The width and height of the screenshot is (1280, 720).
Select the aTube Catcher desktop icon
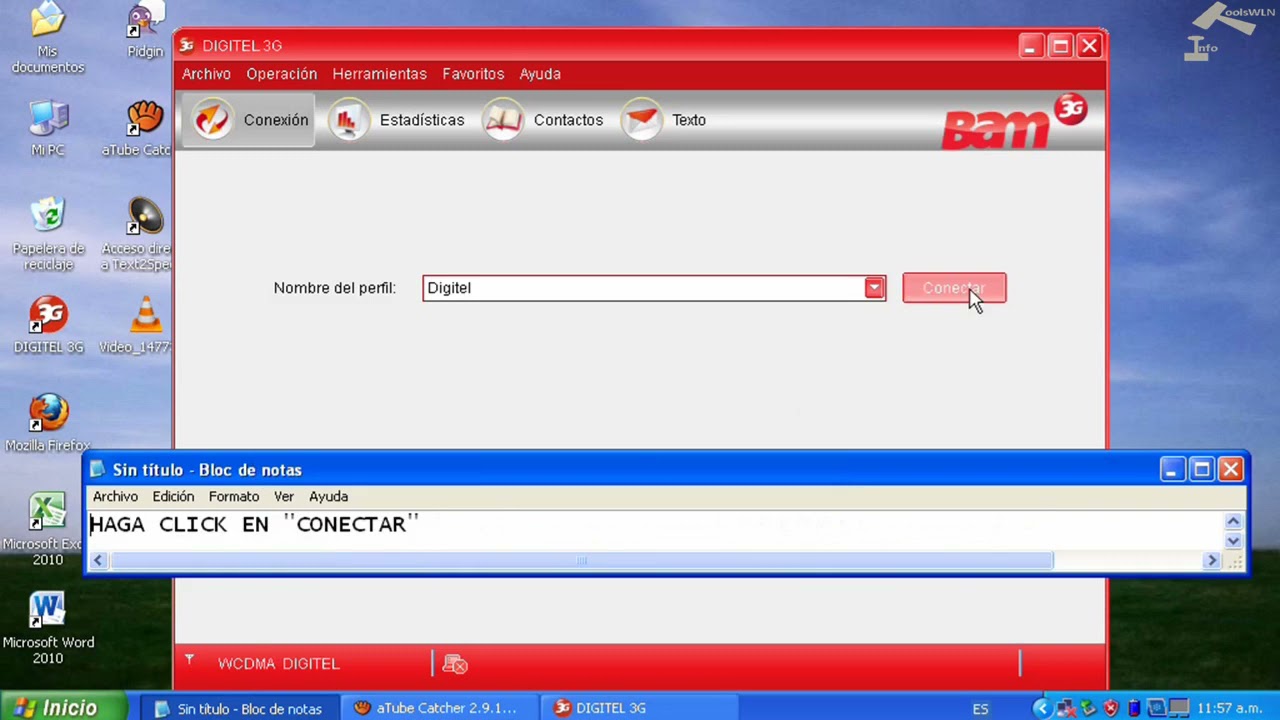pos(138,128)
